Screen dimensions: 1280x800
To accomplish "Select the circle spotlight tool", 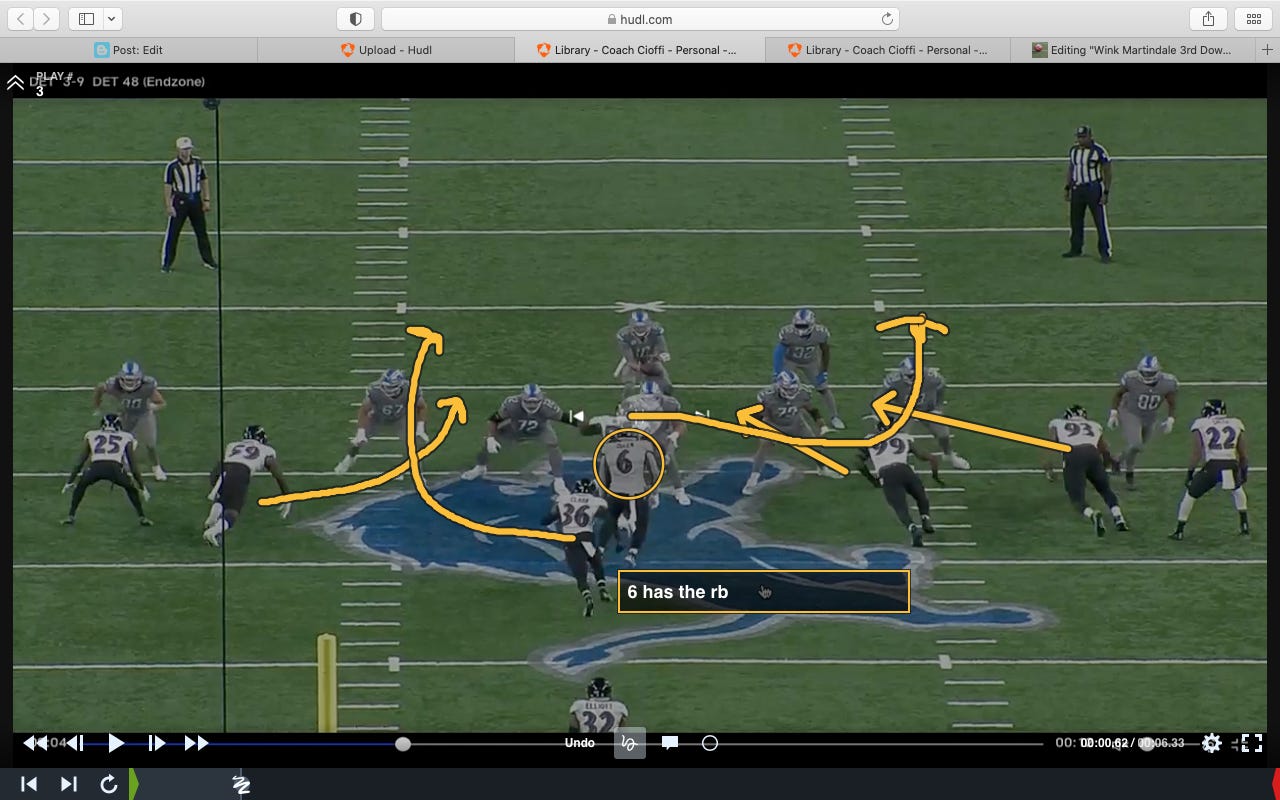I will 710,743.
